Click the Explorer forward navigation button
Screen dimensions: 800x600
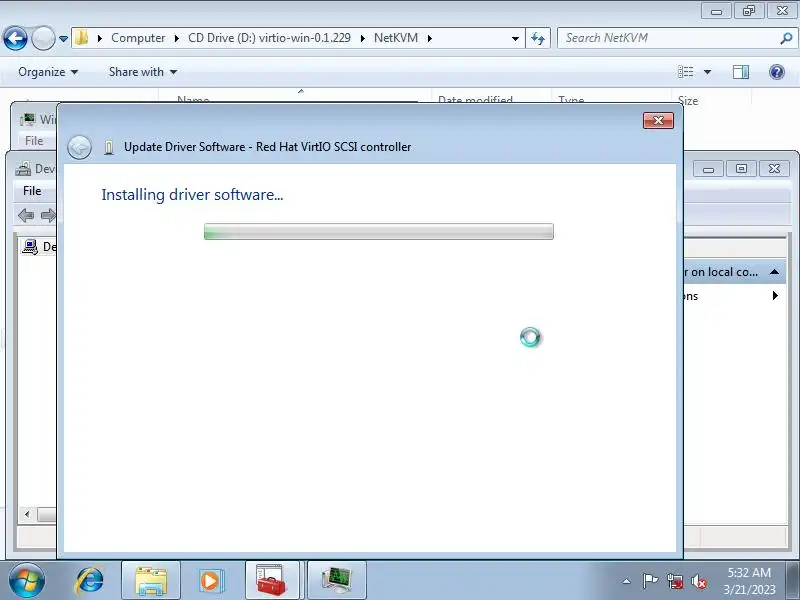43,38
